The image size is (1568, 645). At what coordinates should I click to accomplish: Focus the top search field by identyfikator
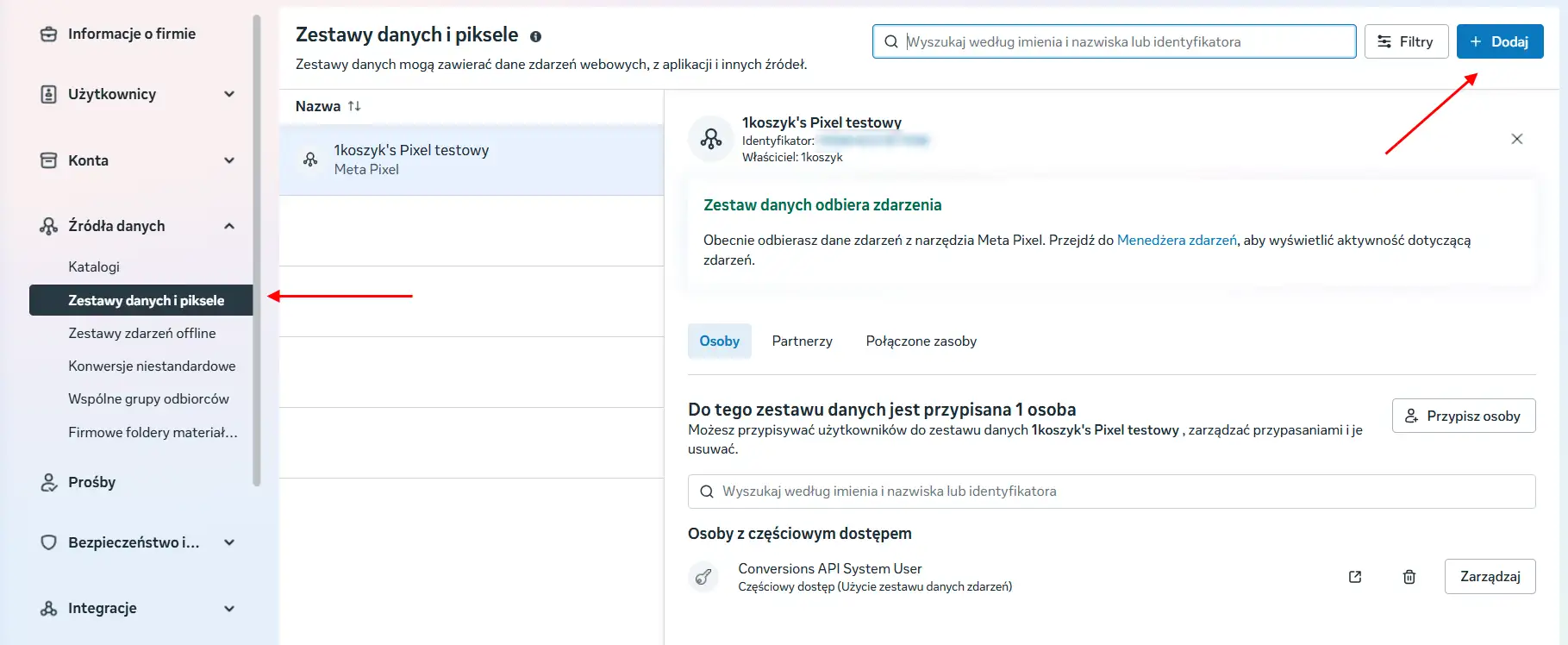coord(1114,41)
